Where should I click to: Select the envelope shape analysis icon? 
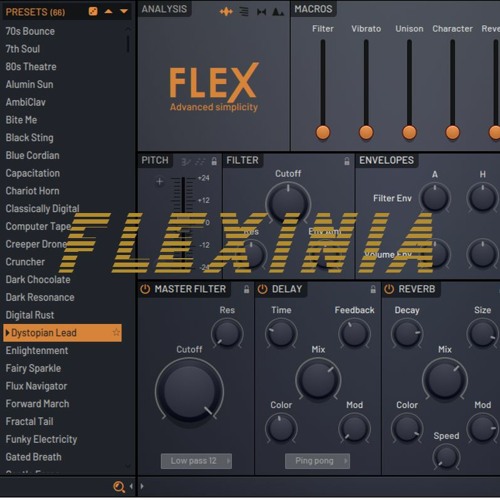click(x=278, y=12)
